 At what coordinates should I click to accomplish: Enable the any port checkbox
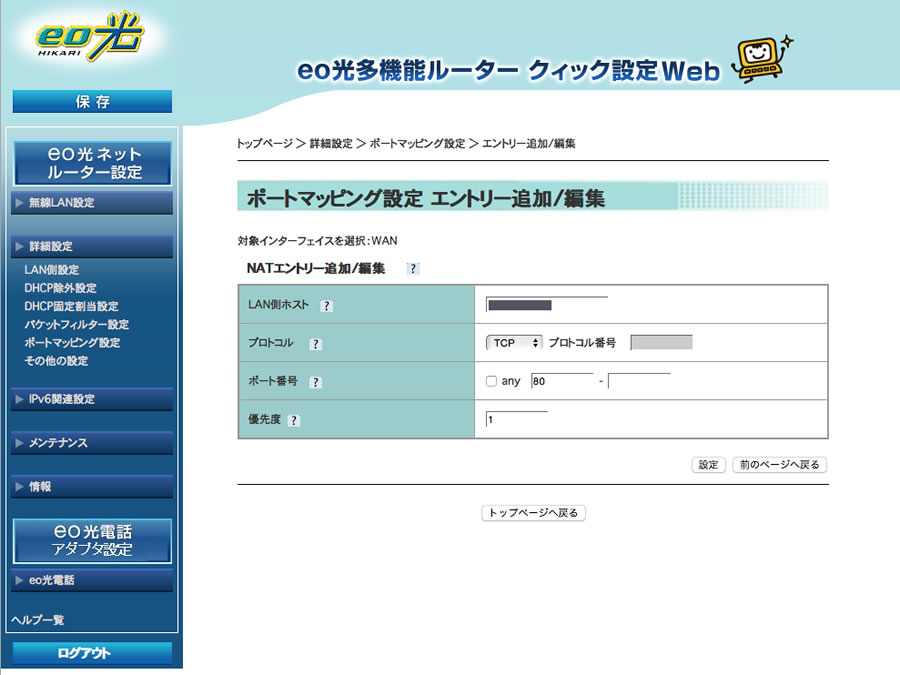click(491, 381)
